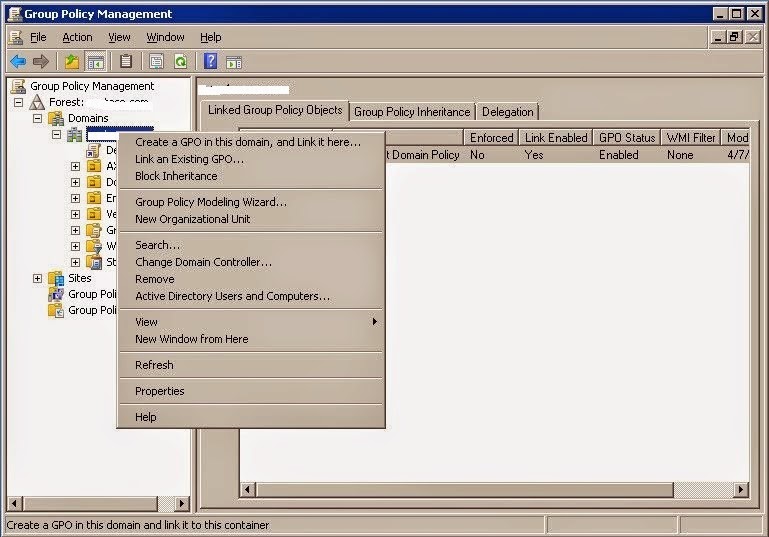Image resolution: width=769 pixels, height=537 pixels.
Task: Click the 'Enabled' GPO Status cell
Action: tap(619, 155)
